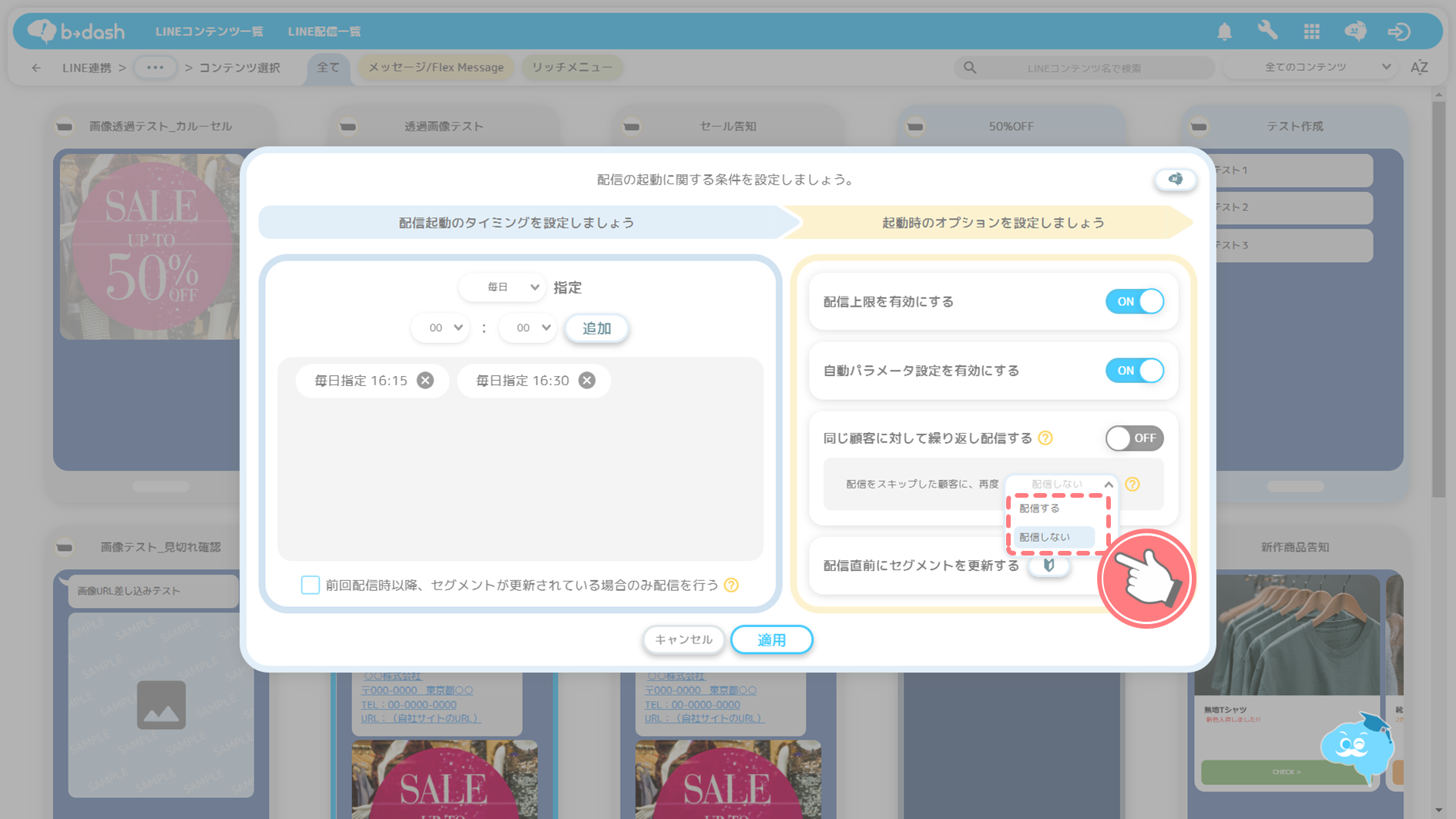Viewport: 1456px width, 819px height.
Task: Open the notifications bell
Action: [x=1224, y=32]
